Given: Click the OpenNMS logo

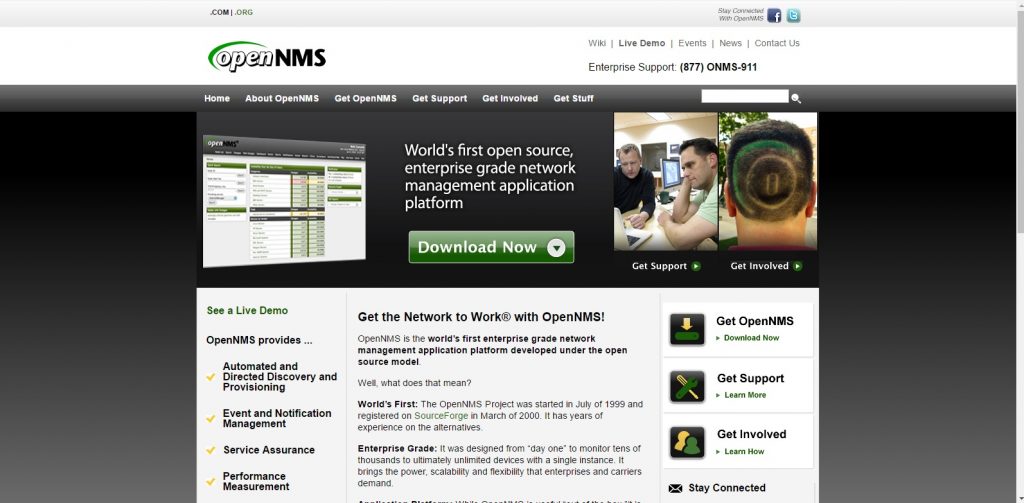Looking at the screenshot, I should pos(266,57).
